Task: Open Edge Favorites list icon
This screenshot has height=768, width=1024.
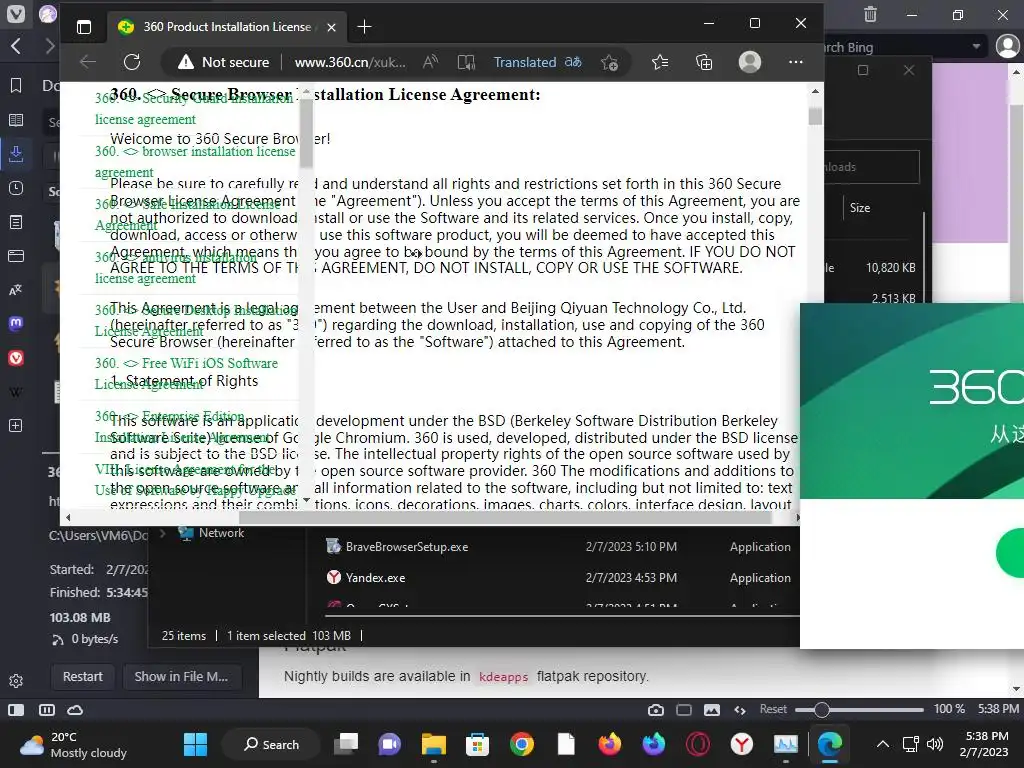Action: tap(660, 62)
